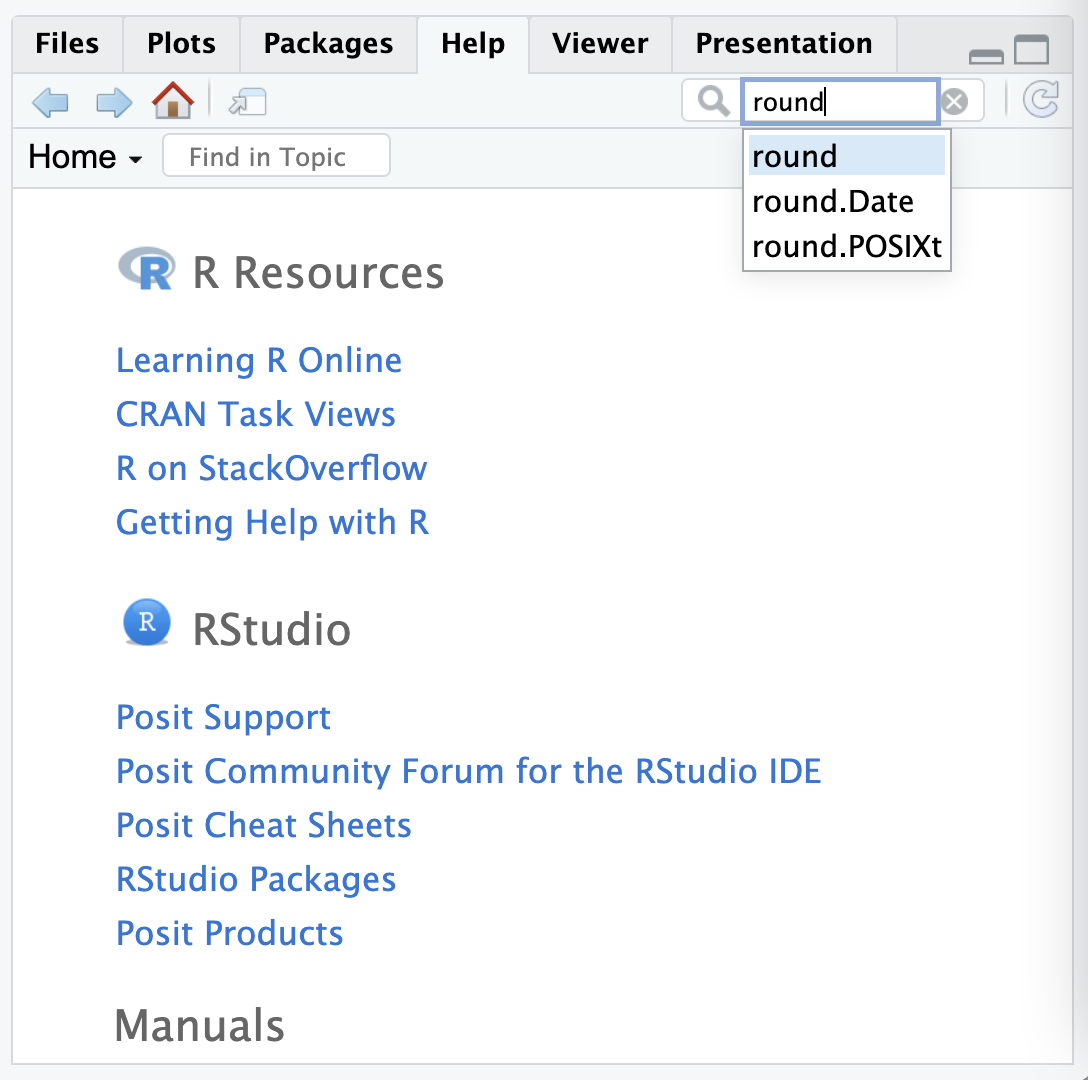Open the Posit Support link
Viewport: 1088px width, 1080px height.
(223, 718)
